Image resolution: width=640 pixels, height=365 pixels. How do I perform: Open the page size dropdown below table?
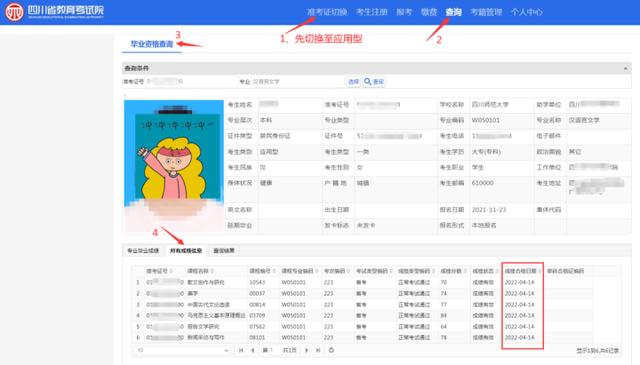182,350
